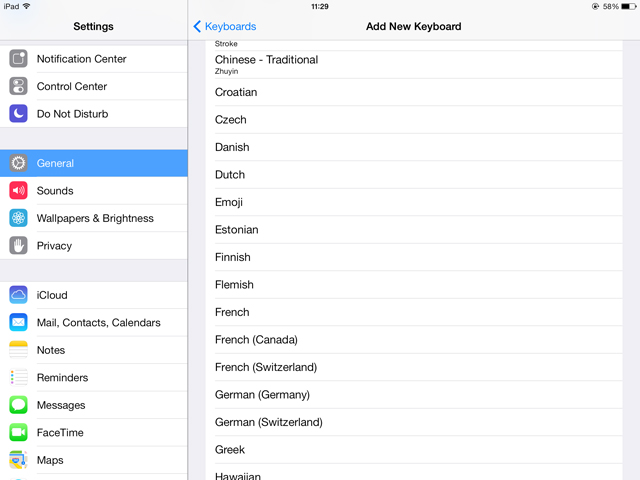The width and height of the screenshot is (640, 480).
Task: Tap the Notification Center icon
Action: 18,59
